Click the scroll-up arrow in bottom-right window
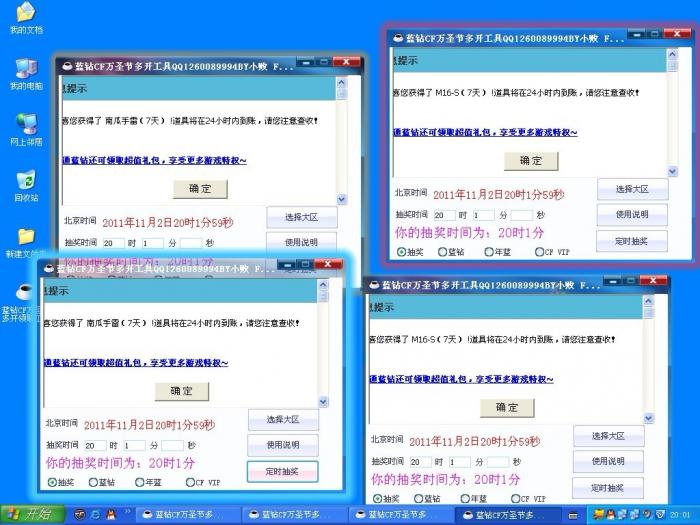Image resolution: width=700 pixels, height=525 pixels. [648, 301]
